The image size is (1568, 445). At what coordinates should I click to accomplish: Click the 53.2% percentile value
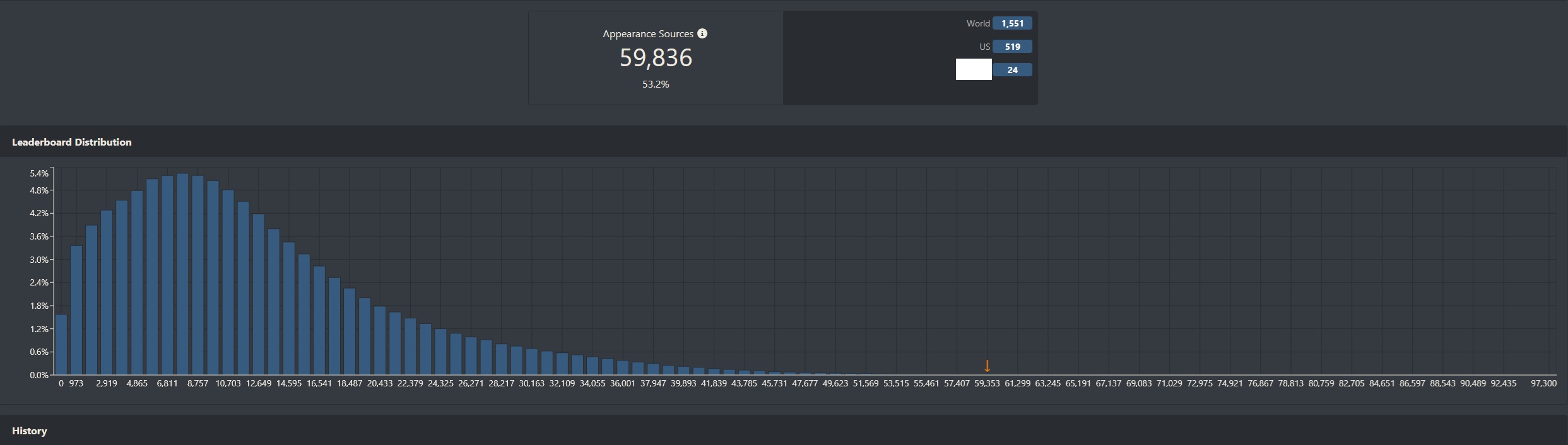(x=656, y=84)
